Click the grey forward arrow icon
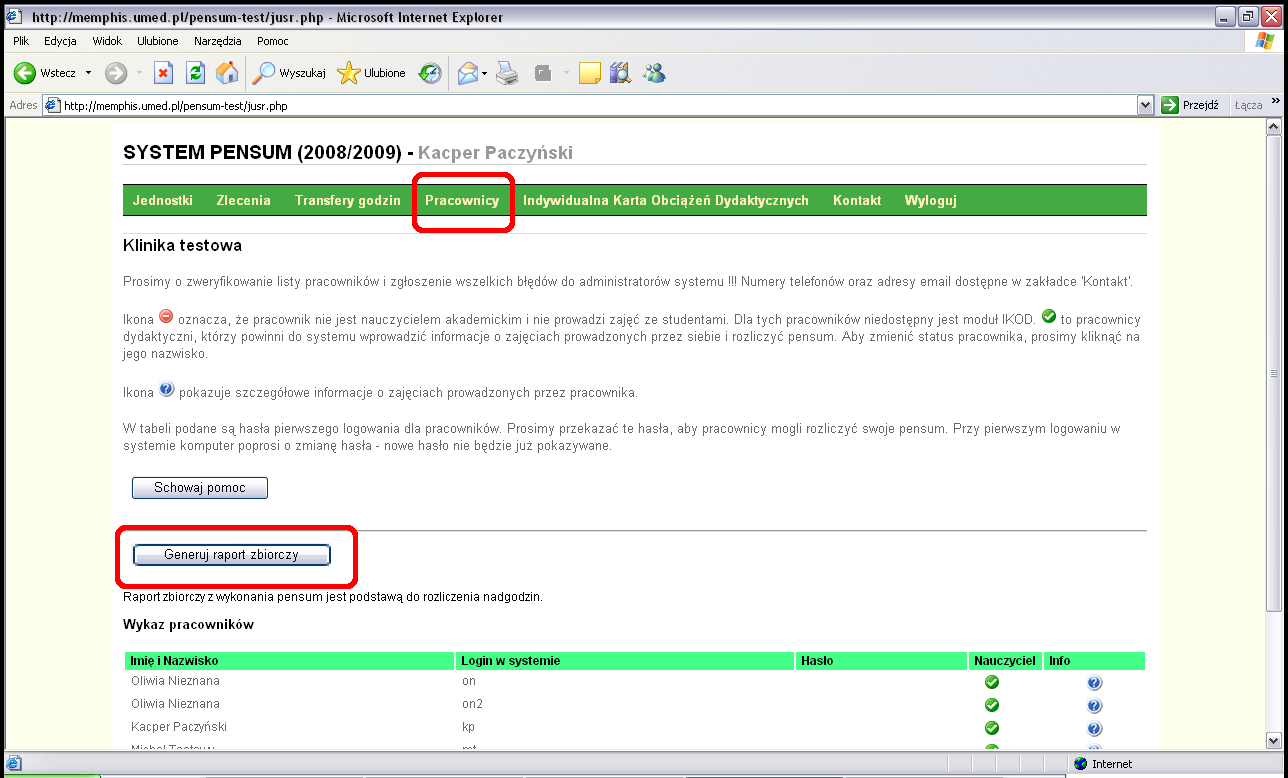 click(x=116, y=73)
